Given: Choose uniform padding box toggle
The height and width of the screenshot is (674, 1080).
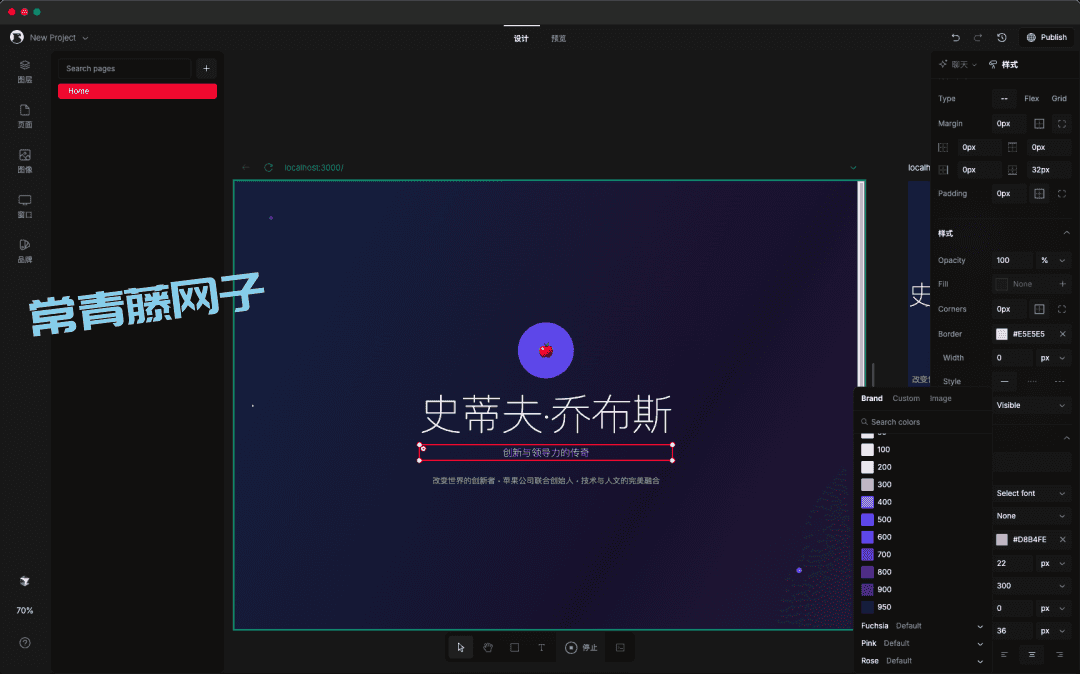Looking at the screenshot, I should click(1039, 193).
